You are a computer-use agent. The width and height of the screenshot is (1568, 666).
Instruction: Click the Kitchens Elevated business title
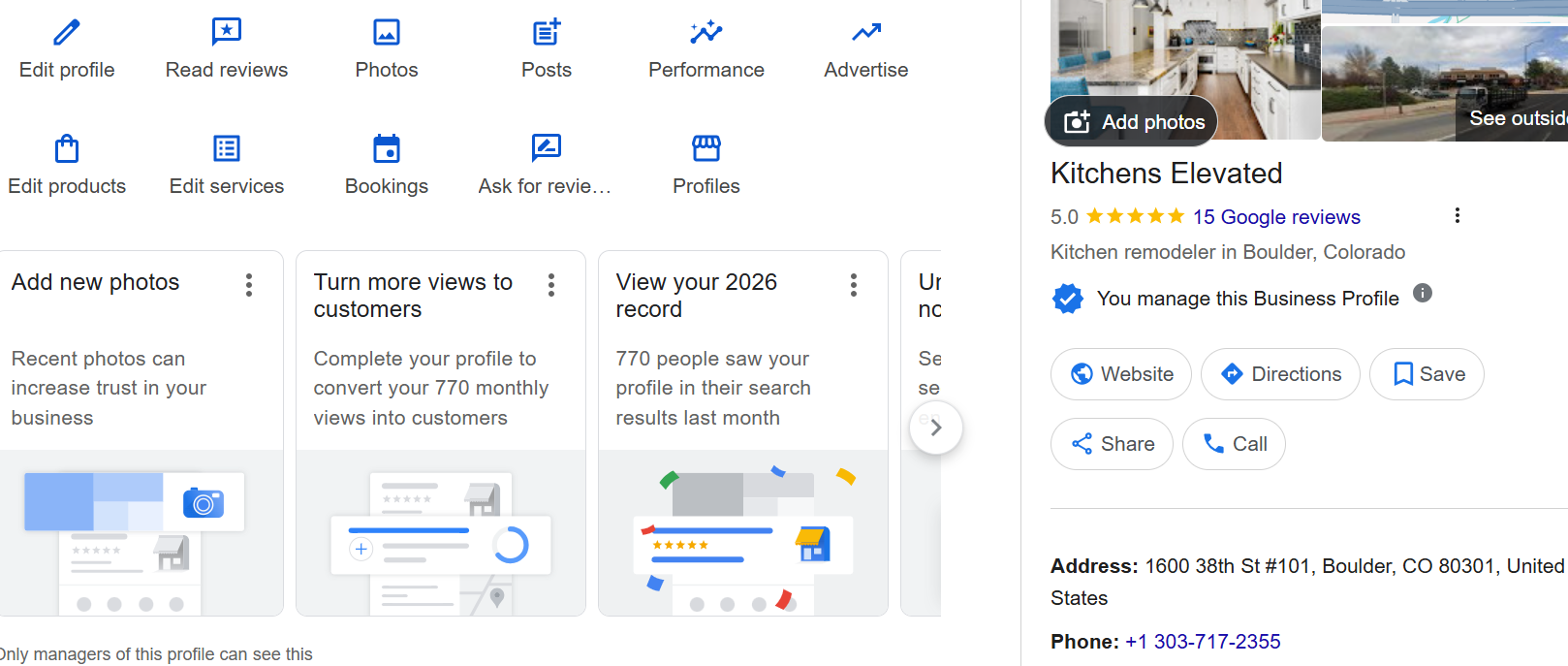[1167, 174]
